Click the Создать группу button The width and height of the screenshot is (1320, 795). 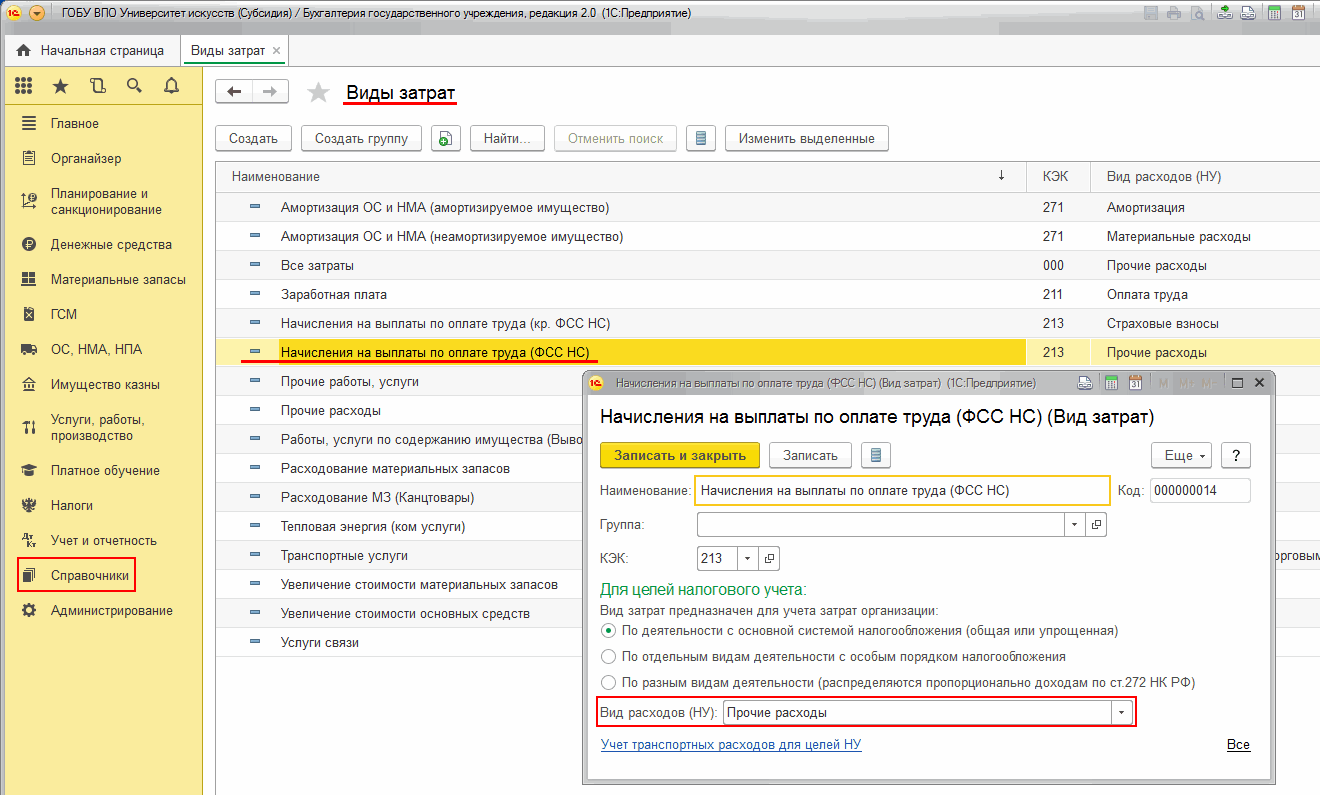(x=361, y=139)
